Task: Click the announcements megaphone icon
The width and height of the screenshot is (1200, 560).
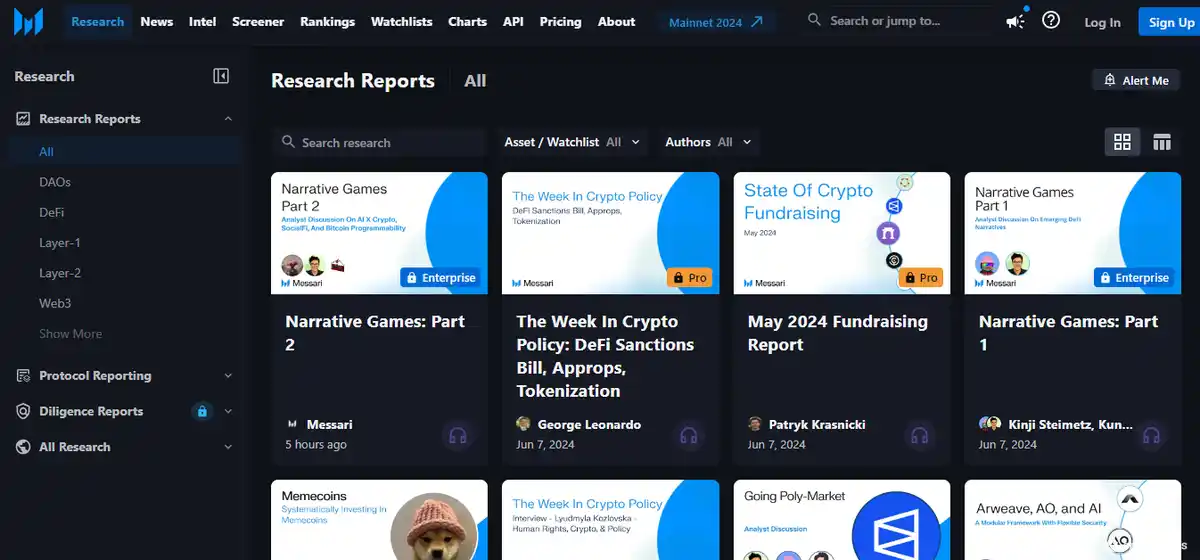Action: 1015,21
